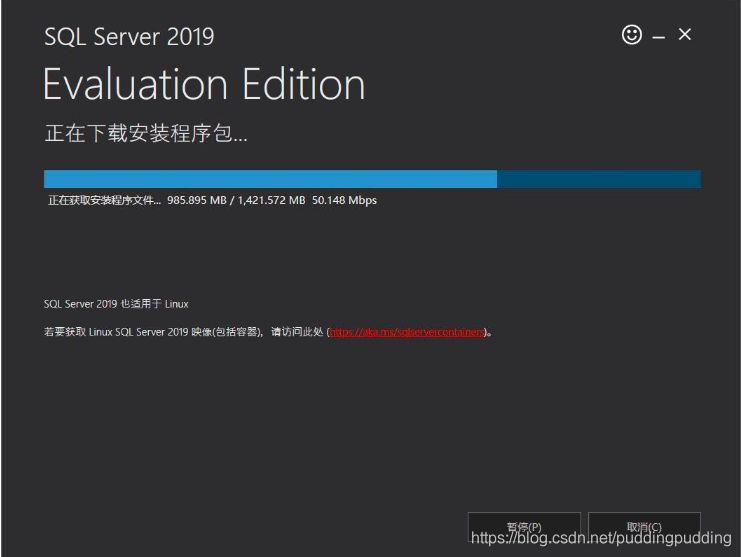741x557 pixels.
Task: Close the SQL Server 2019 installer
Action: click(685, 34)
